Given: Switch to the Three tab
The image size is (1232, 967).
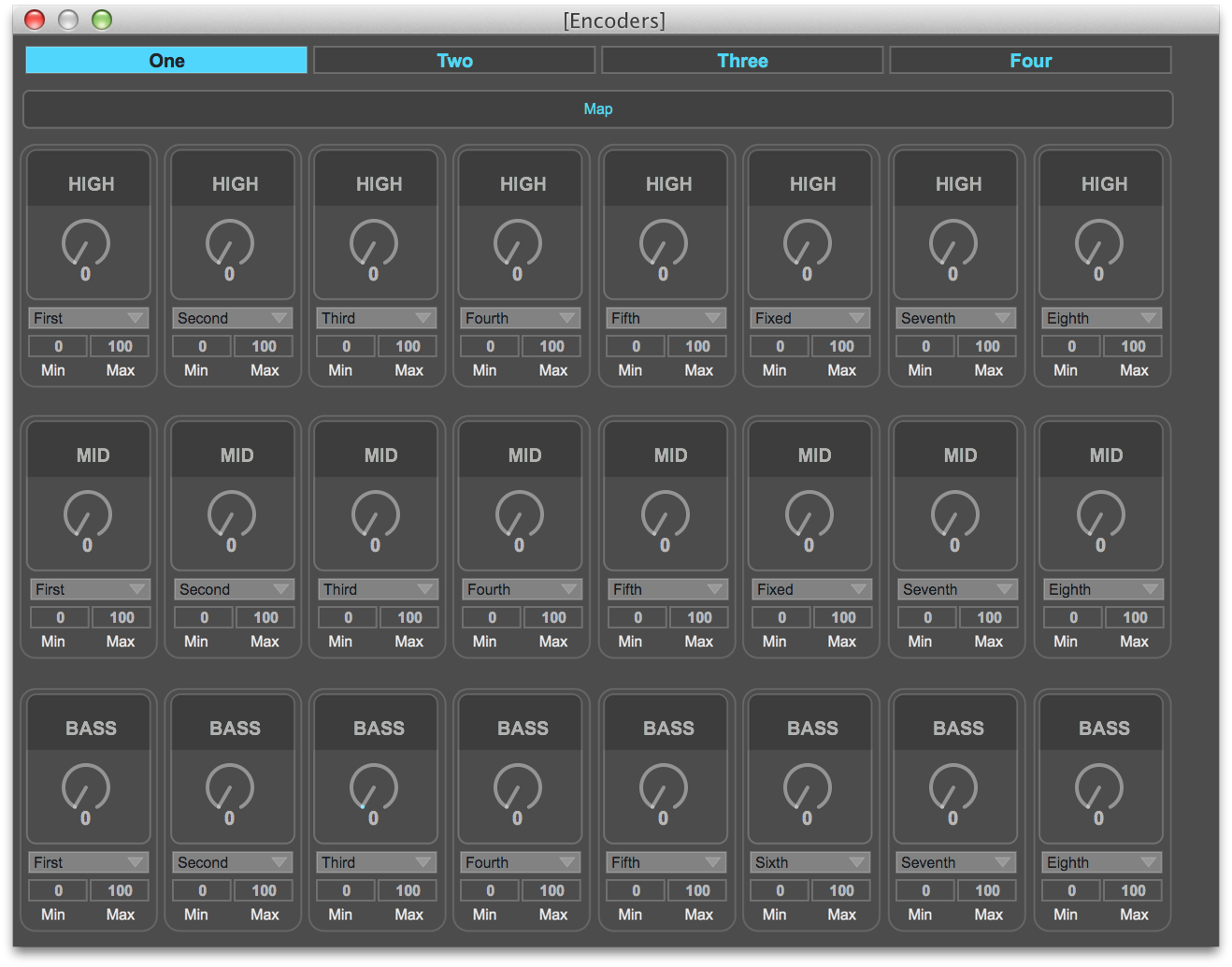Looking at the screenshot, I should [x=742, y=61].
